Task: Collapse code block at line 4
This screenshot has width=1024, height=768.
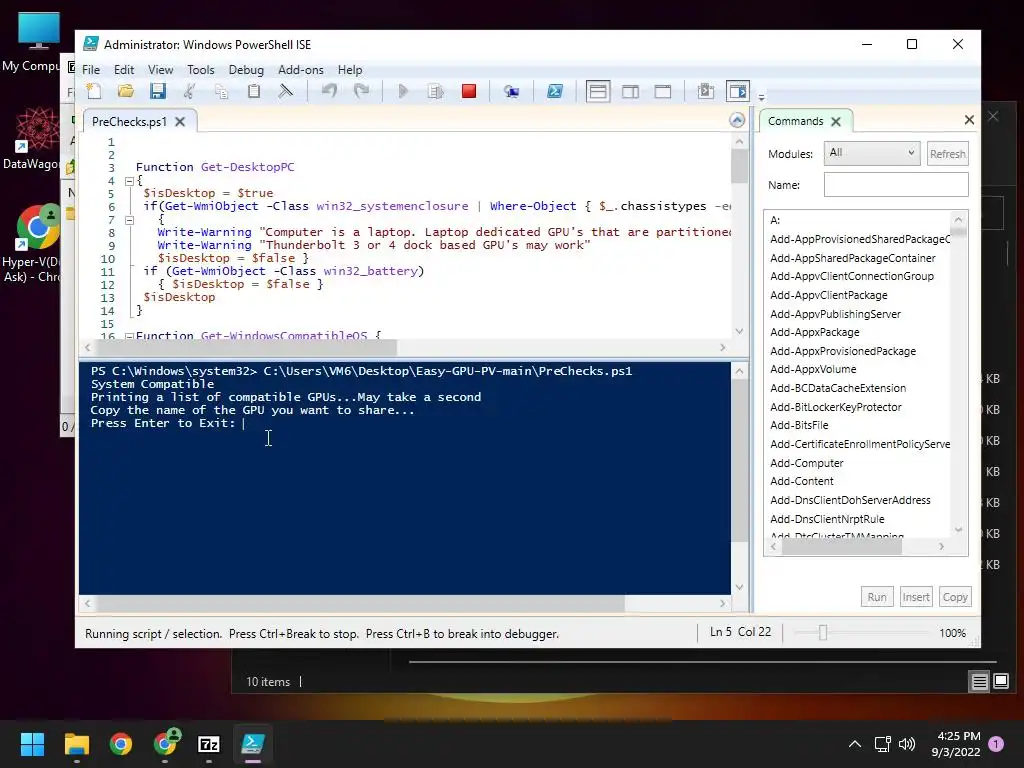Action: (129, 181)
